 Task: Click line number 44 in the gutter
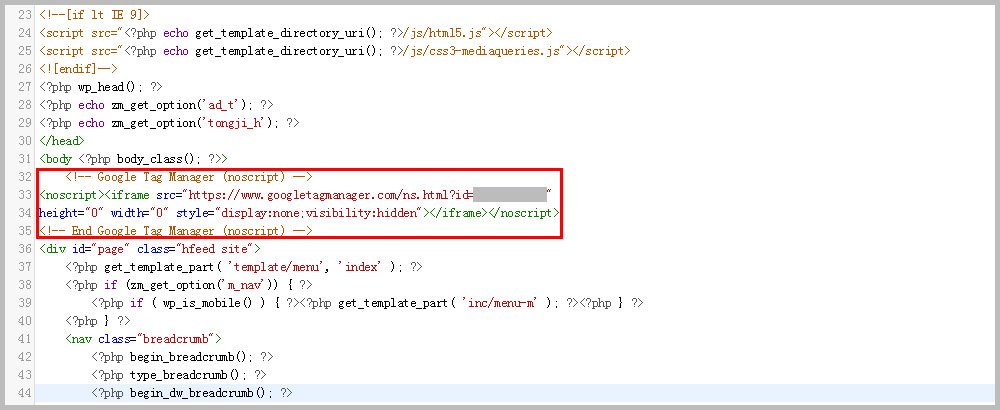[25, 393]
